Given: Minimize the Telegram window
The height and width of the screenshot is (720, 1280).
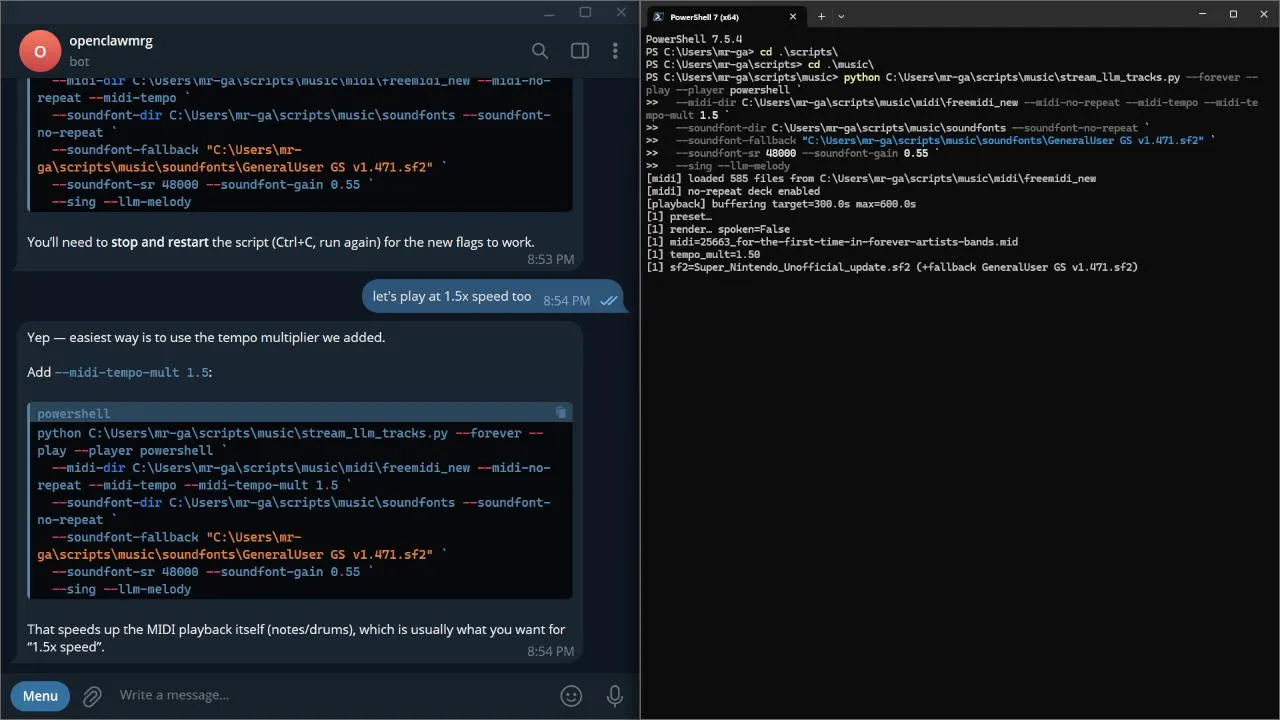Looking at the screenshot, I should point(547,12).
